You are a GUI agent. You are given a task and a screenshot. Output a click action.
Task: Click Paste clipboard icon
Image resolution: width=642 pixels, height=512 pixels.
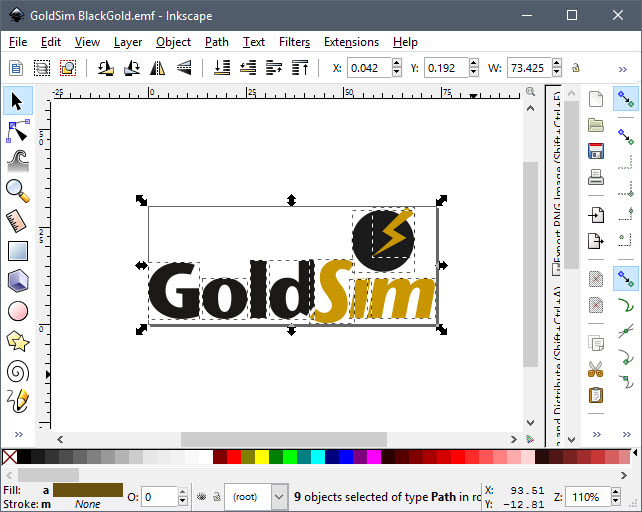coord(596,395)
